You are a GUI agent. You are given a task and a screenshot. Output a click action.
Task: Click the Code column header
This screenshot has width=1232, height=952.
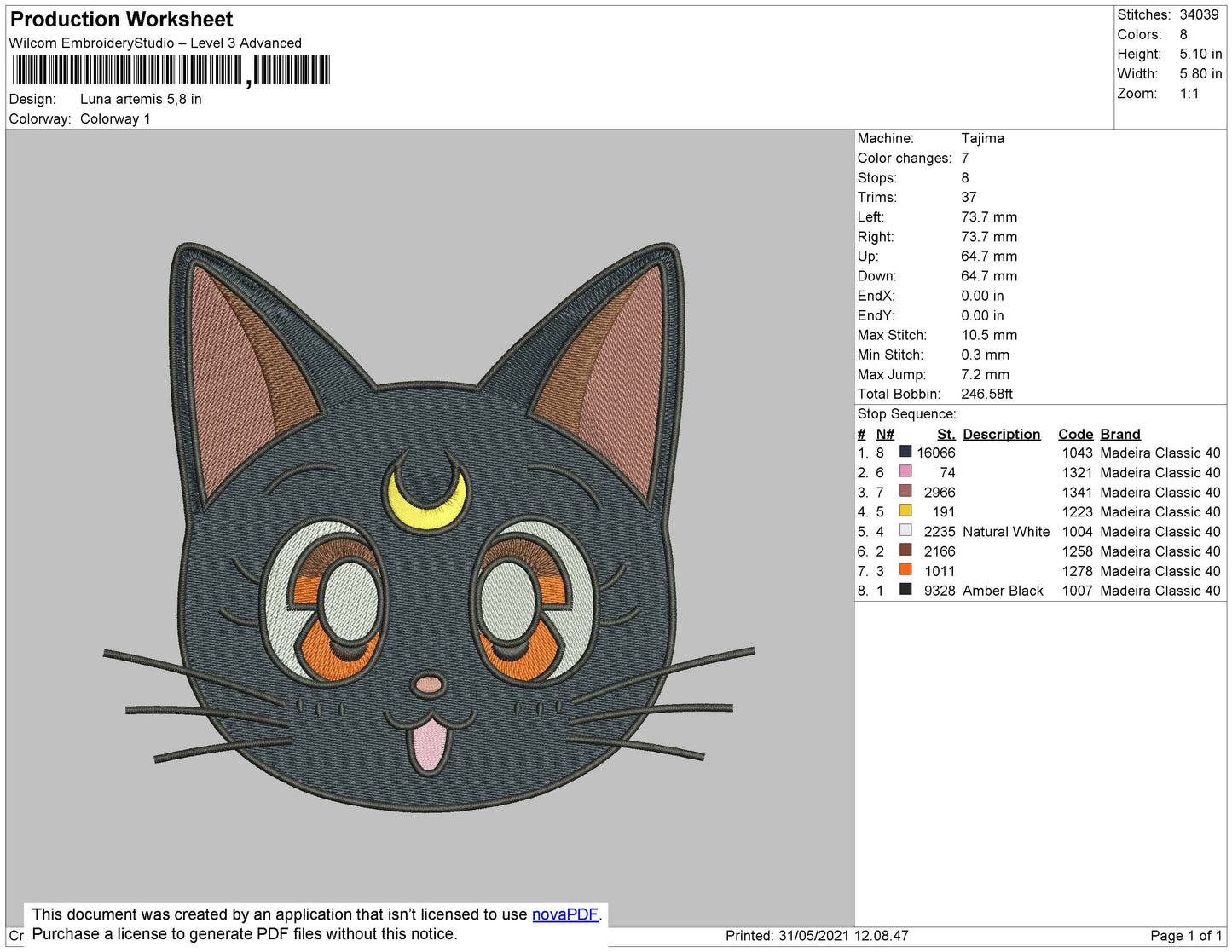point(1075,434)
